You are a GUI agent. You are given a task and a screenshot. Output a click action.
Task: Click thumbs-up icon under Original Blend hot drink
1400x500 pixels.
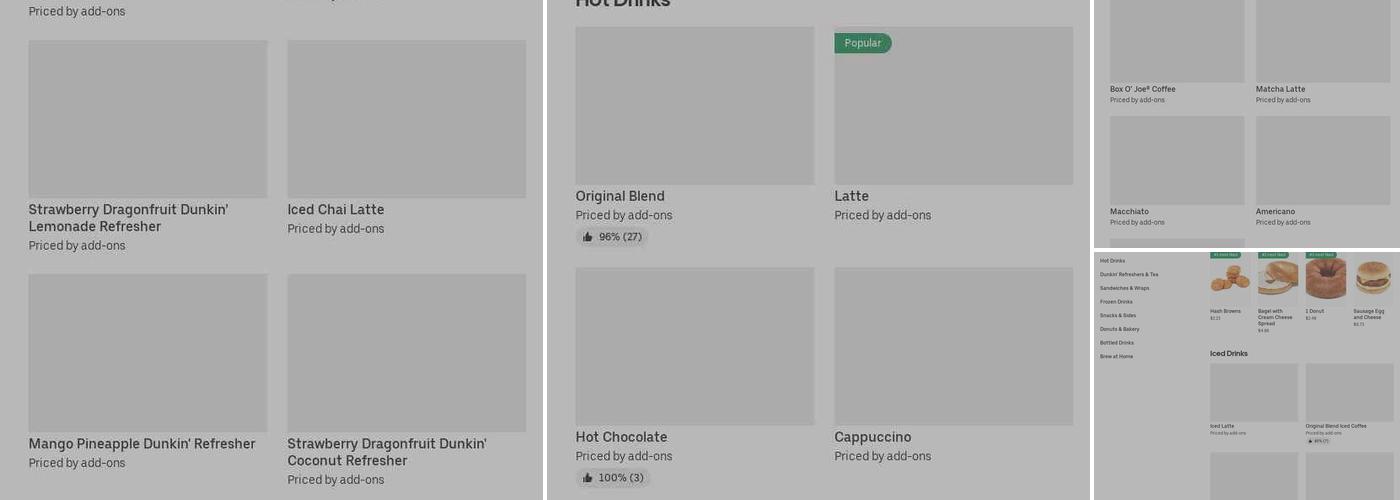pos(588,237)
